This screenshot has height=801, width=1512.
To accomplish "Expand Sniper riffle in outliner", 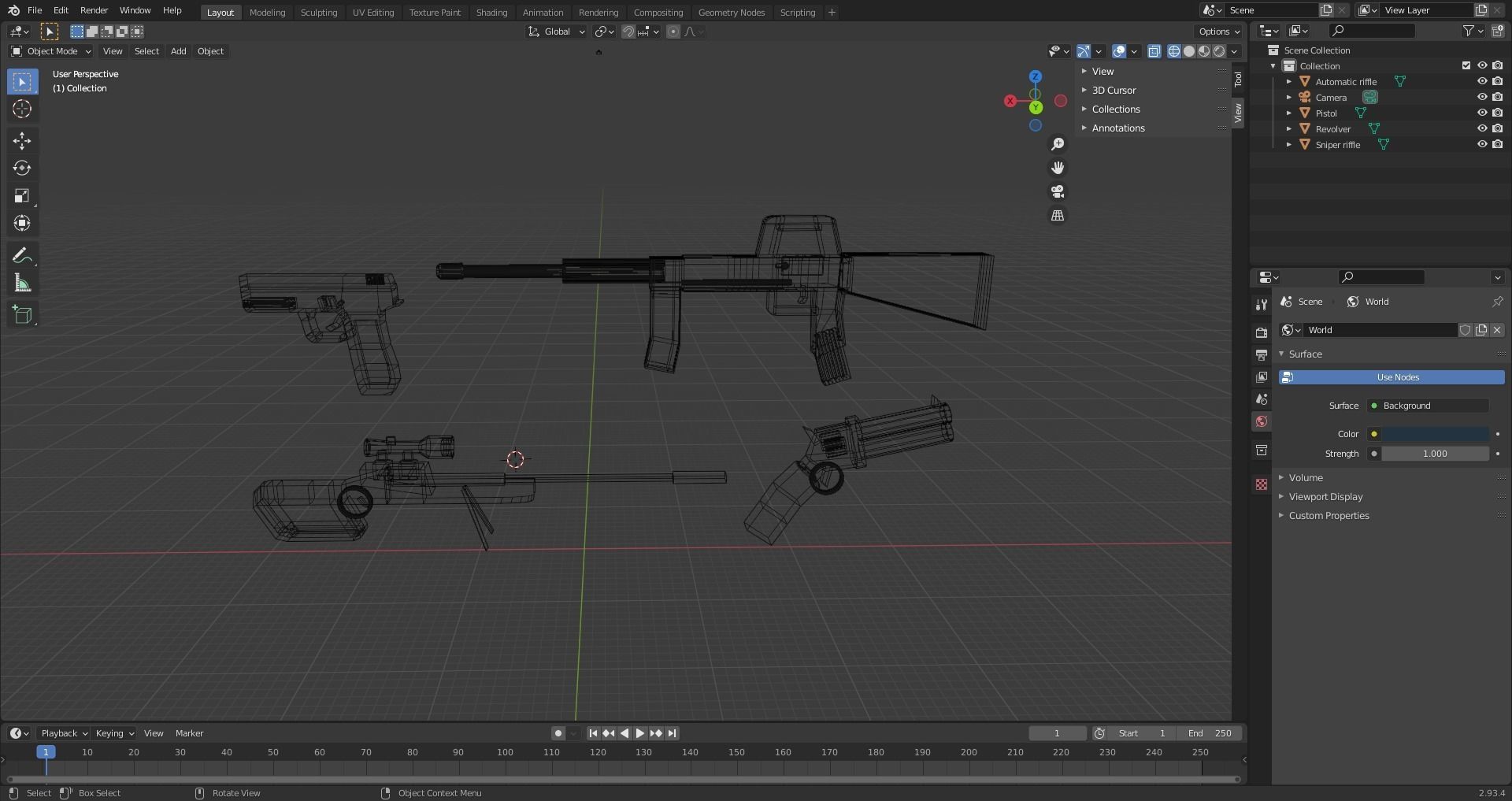I will point(1289,145).
